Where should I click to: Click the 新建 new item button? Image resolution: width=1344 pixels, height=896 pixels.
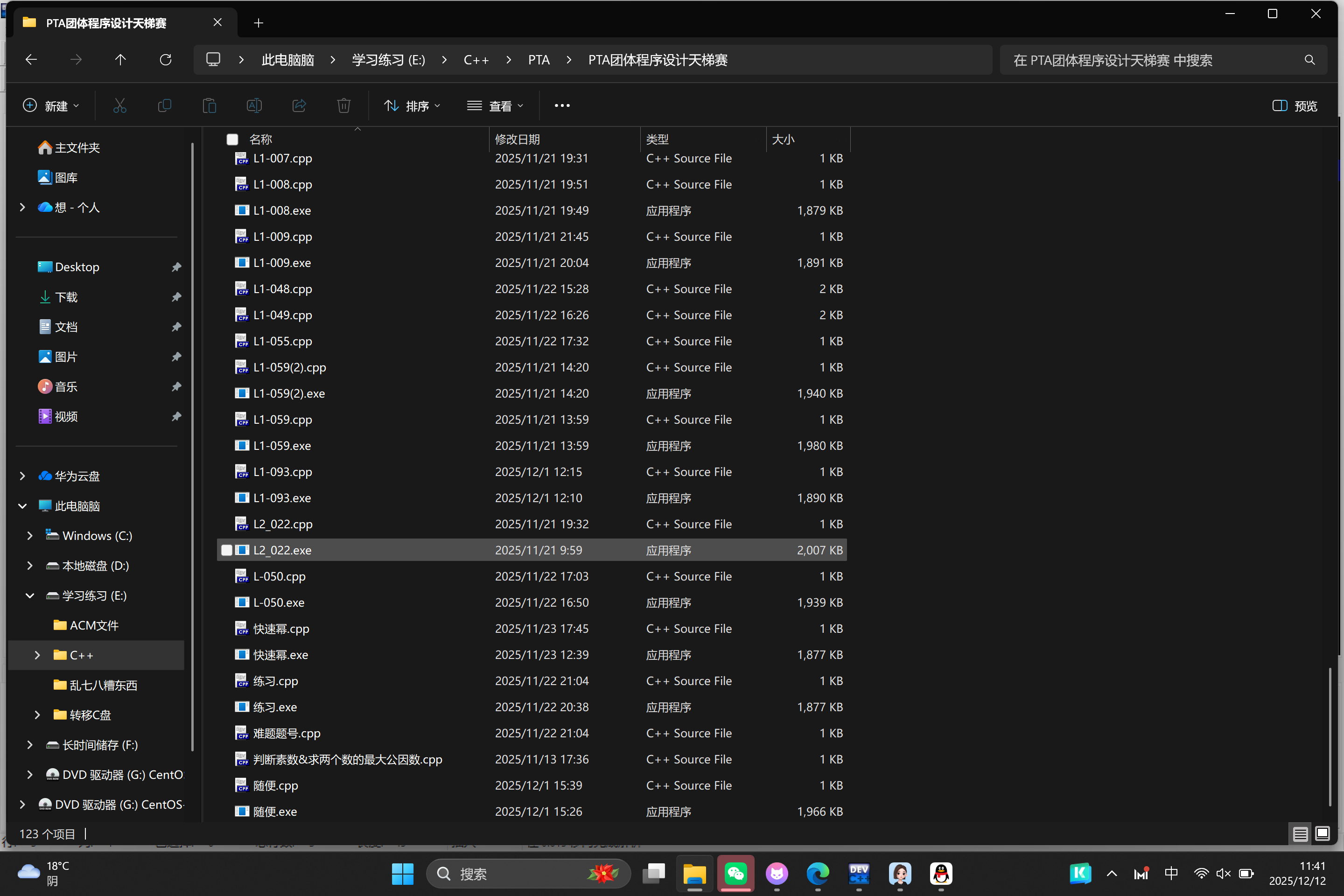51,106
